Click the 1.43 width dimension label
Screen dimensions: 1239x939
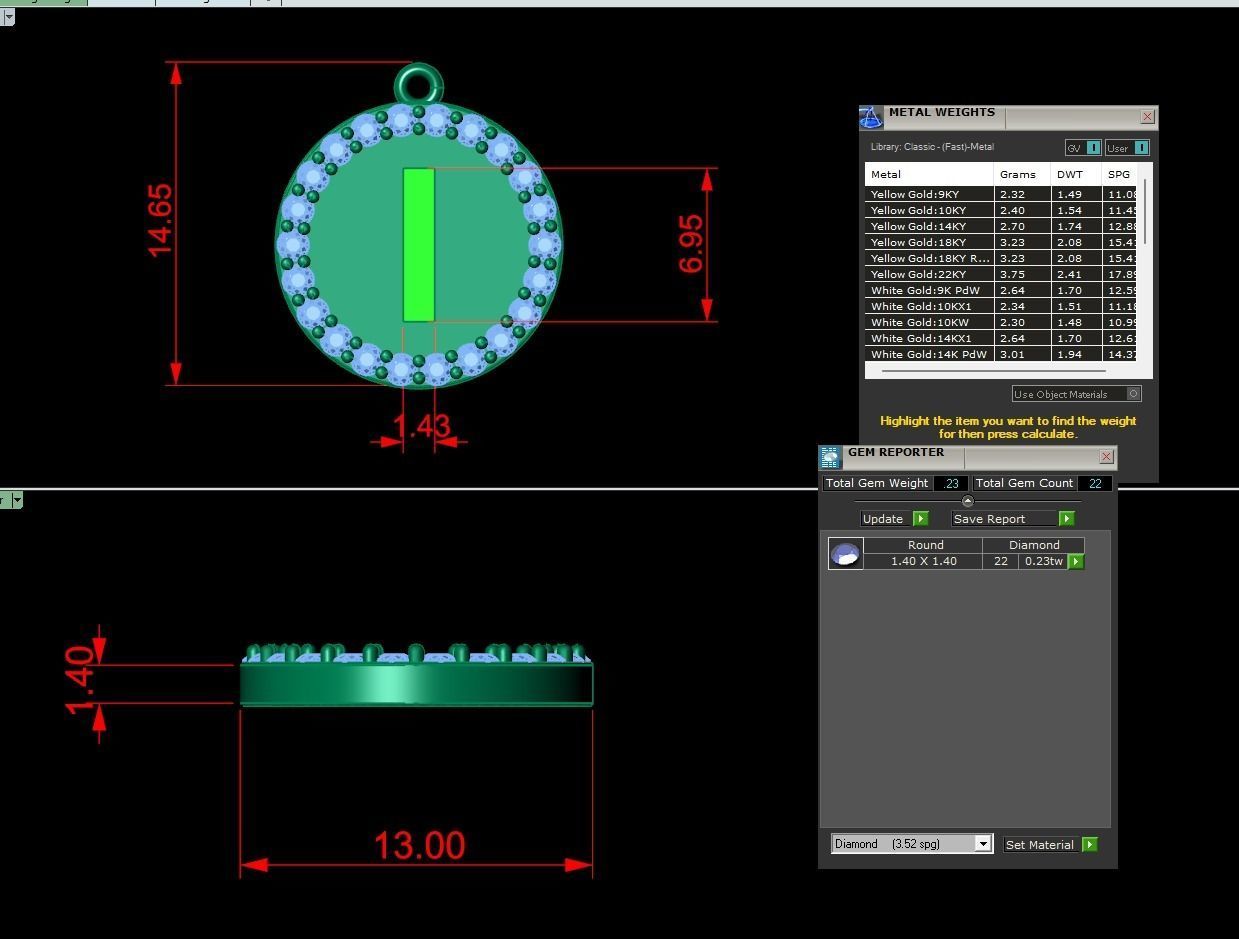pyautogui.click(x=421, y=427)
